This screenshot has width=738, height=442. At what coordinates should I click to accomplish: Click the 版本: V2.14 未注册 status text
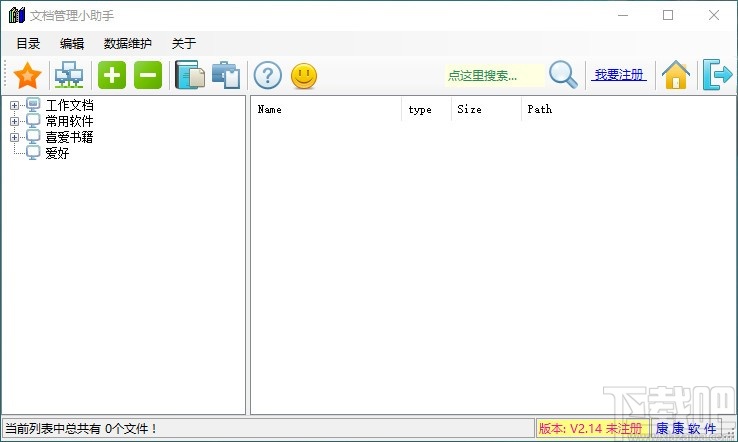coord(591,428)
